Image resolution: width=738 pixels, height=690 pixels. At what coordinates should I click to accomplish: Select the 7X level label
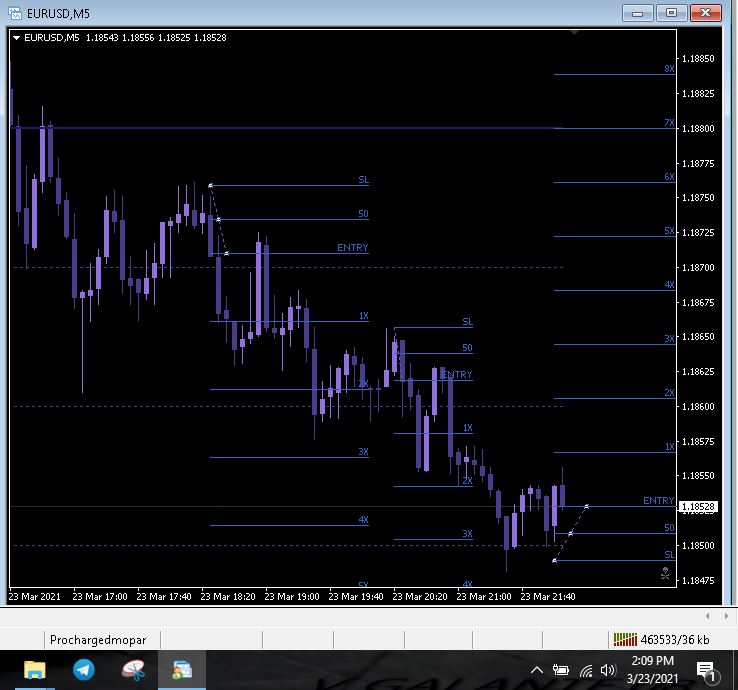click(x=669, y=123)
